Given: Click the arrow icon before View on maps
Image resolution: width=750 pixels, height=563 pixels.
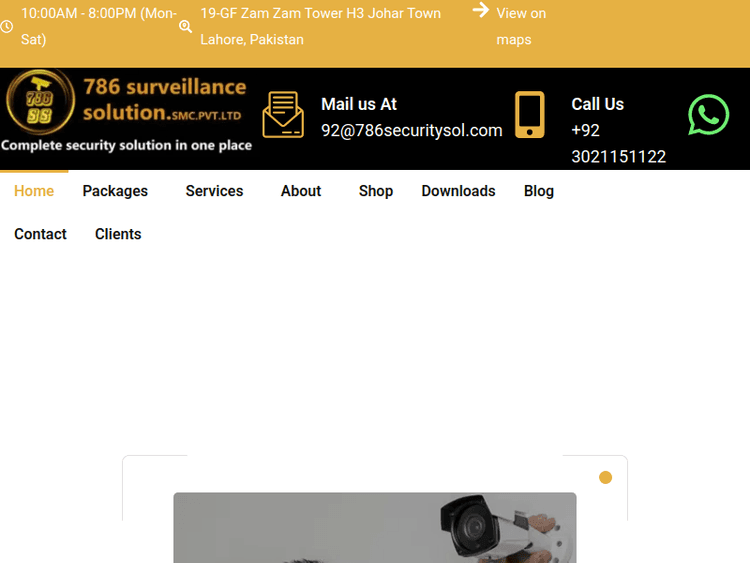Looking at the screenshot, I should tap(481, 10).
